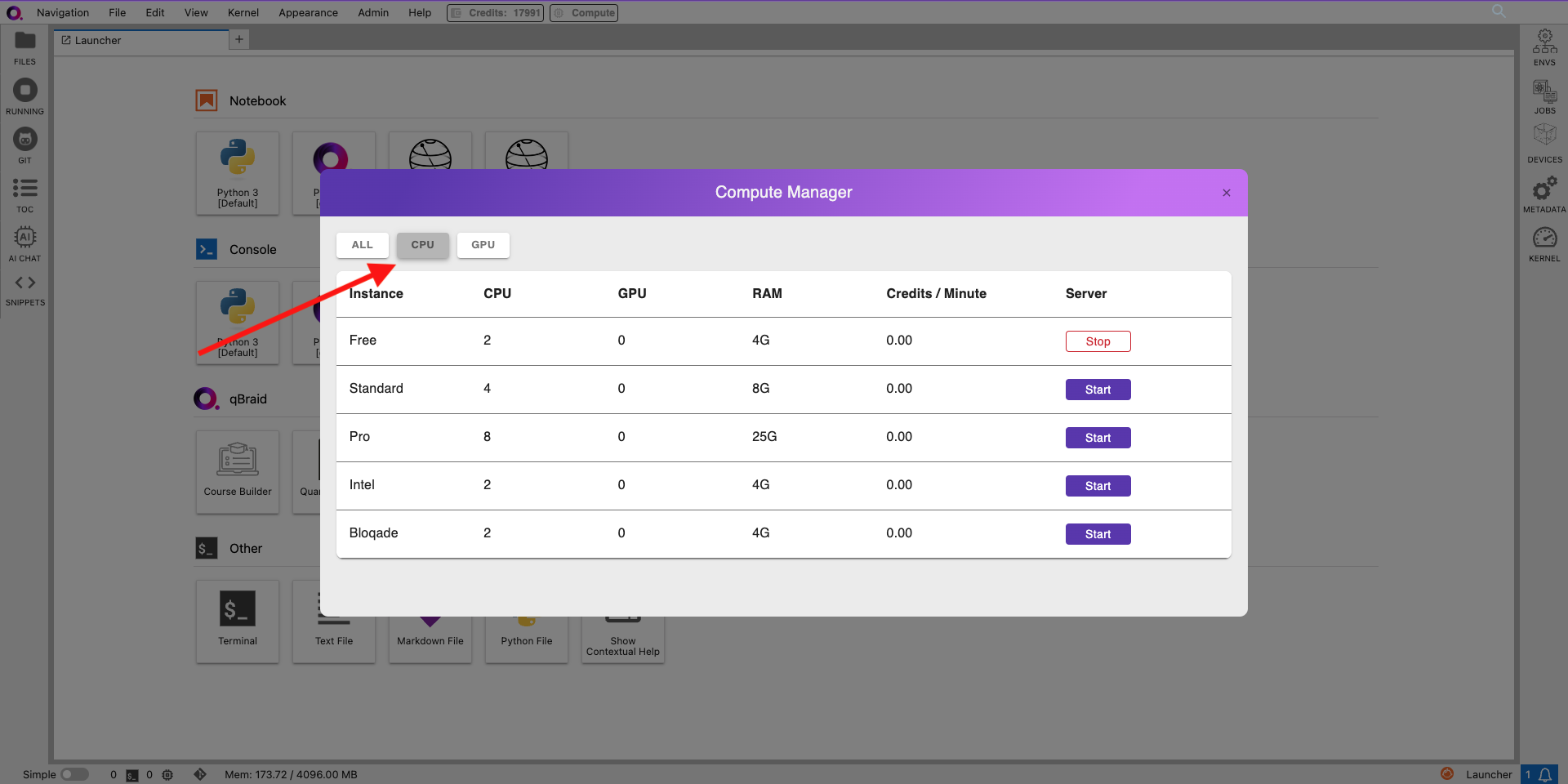Toggle the Simple mode switch

click(x=74, y=774)
